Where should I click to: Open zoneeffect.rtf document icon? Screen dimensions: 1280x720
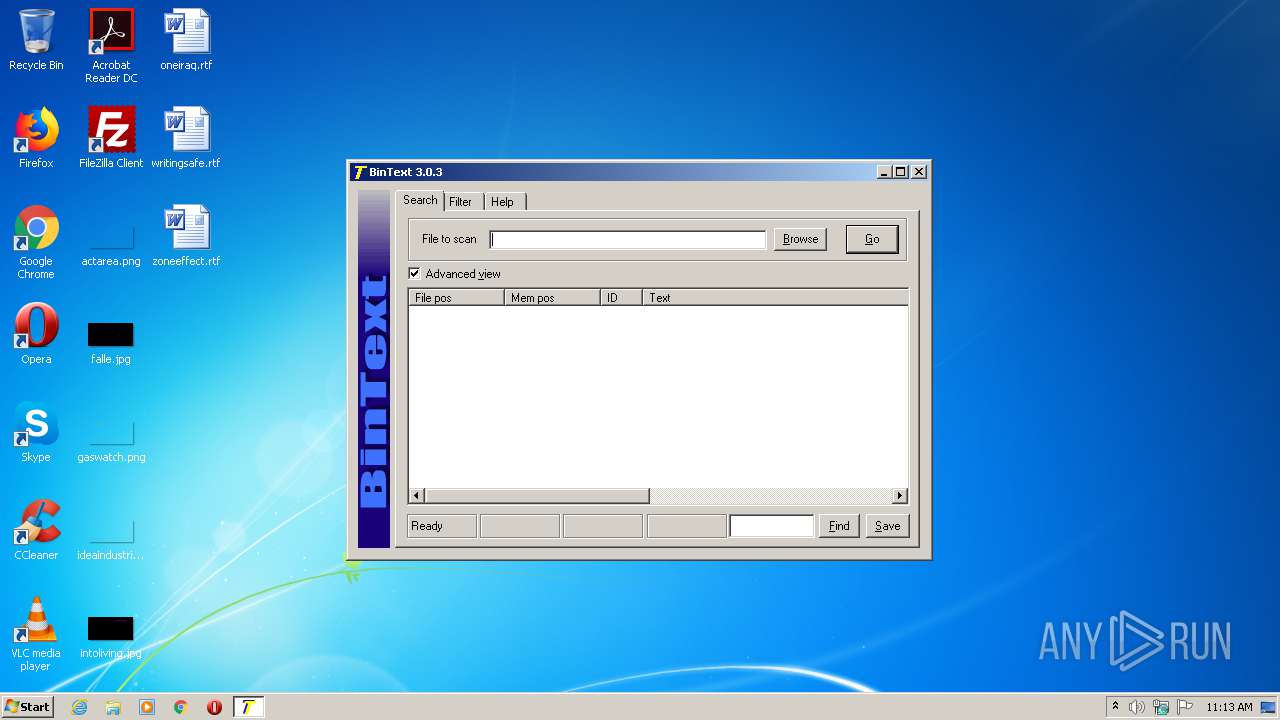click(x=186, y=236)
